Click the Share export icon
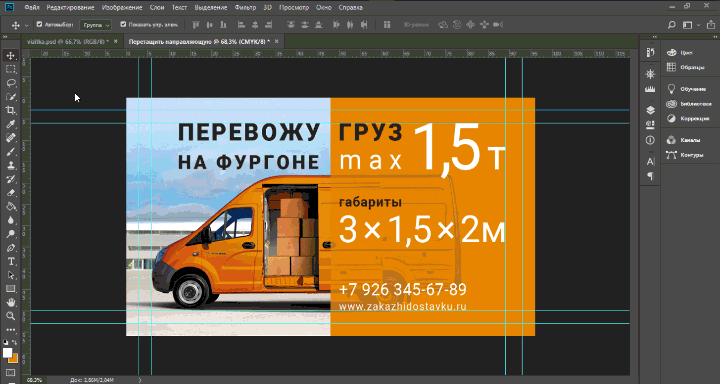The width and height of the screenshot is (720, 384). tap(711, 25)
